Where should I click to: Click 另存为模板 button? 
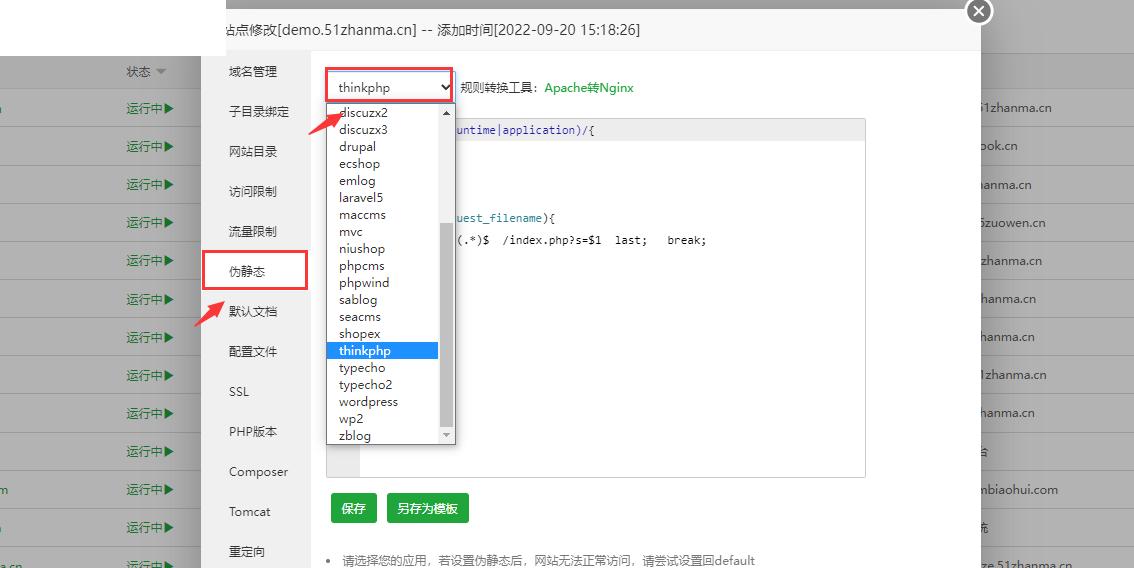(427, 508)
